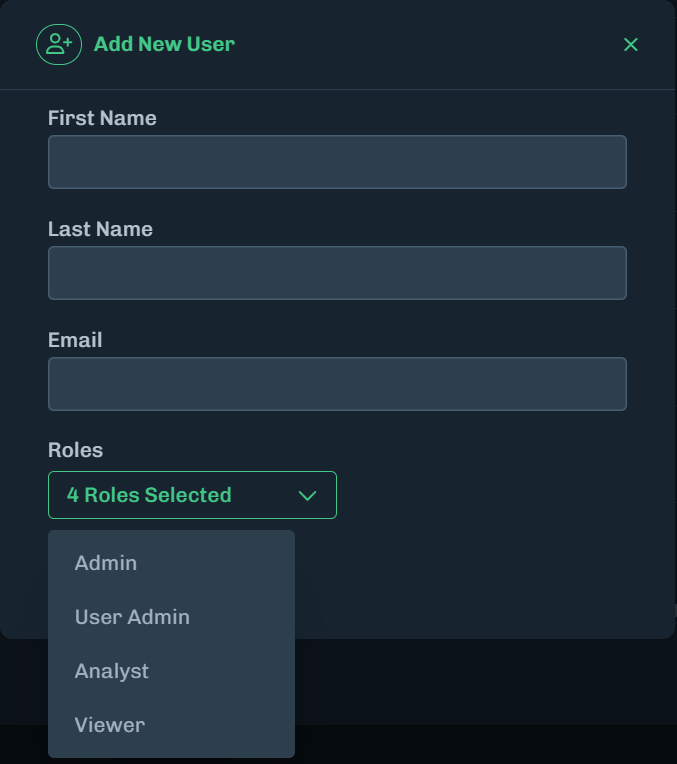
Task: Click into the Last Name text box
Action: click(337, 273)
